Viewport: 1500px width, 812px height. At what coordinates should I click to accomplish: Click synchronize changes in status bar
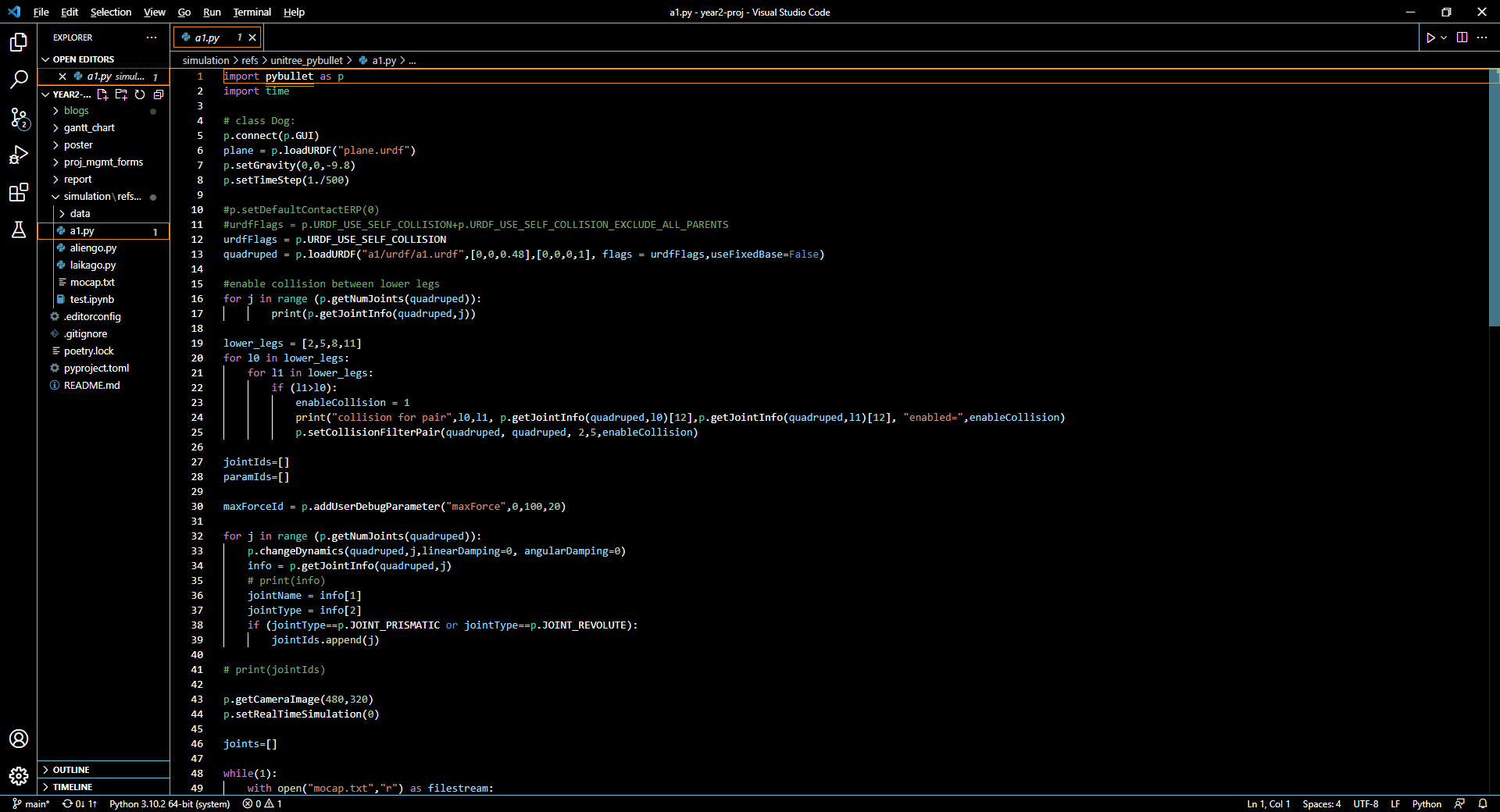click(x=80, y=803)
